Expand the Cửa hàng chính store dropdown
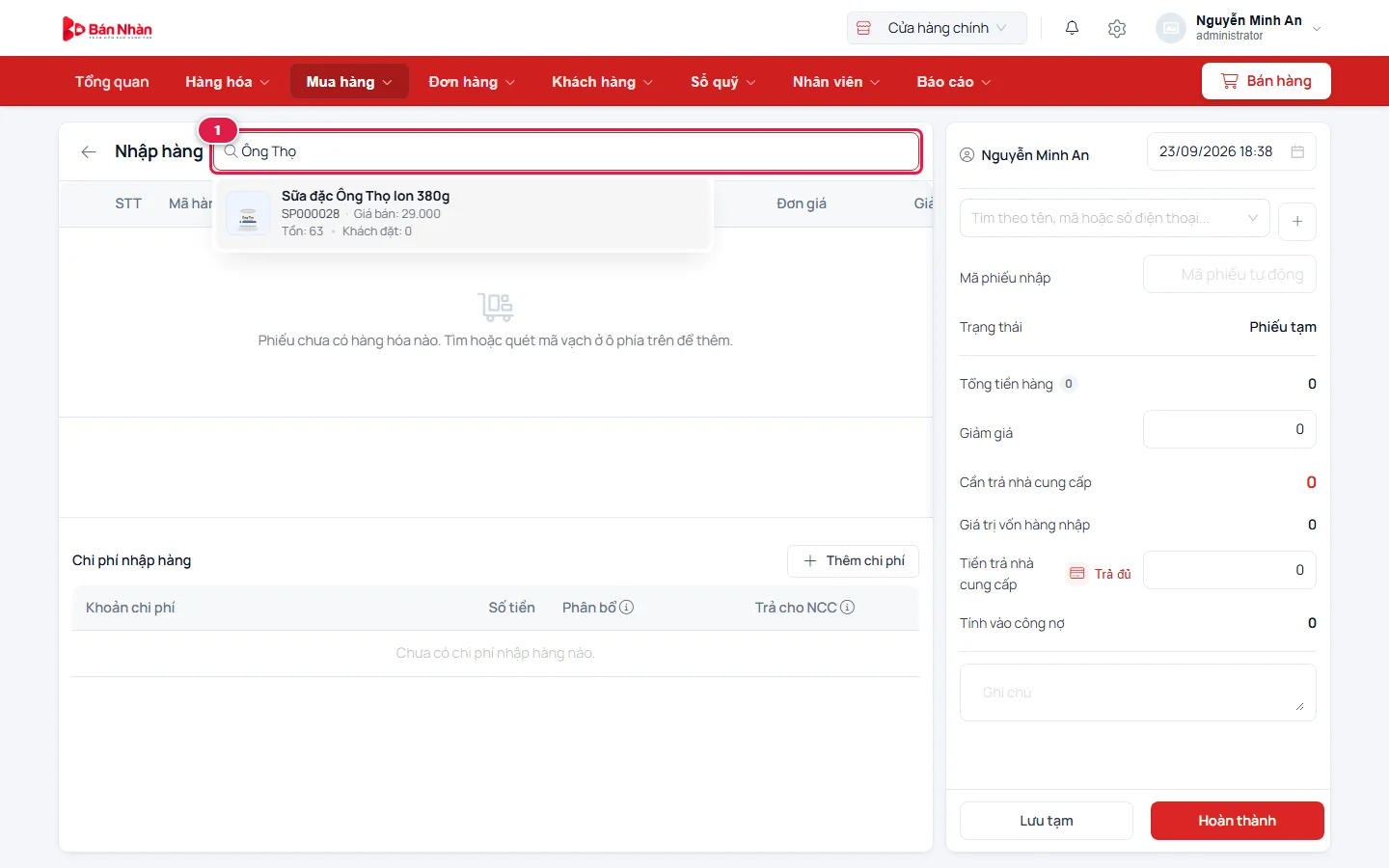 click(x=937, y=28)
